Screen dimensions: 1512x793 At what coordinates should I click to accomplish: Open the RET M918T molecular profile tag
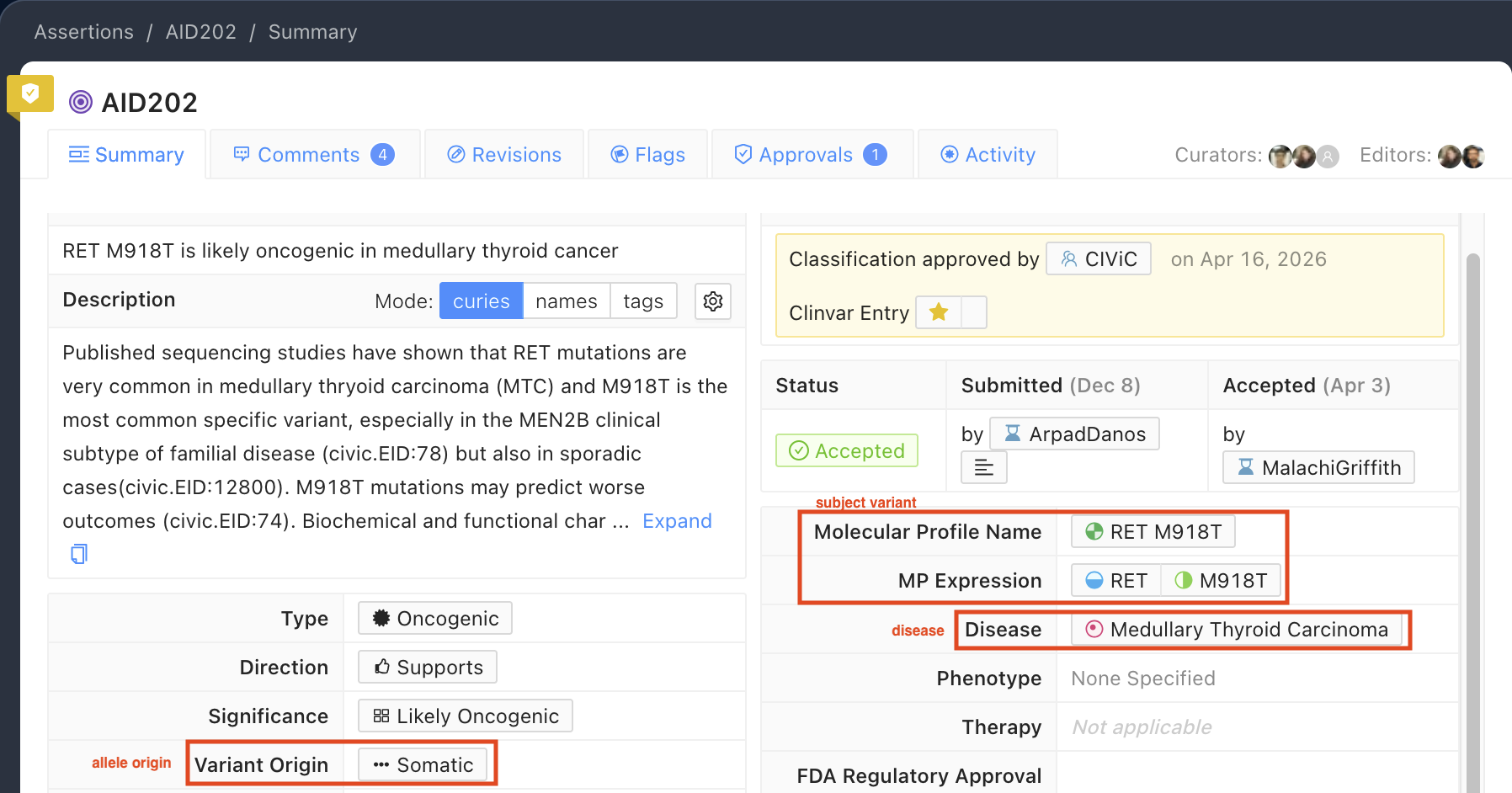1153,532
